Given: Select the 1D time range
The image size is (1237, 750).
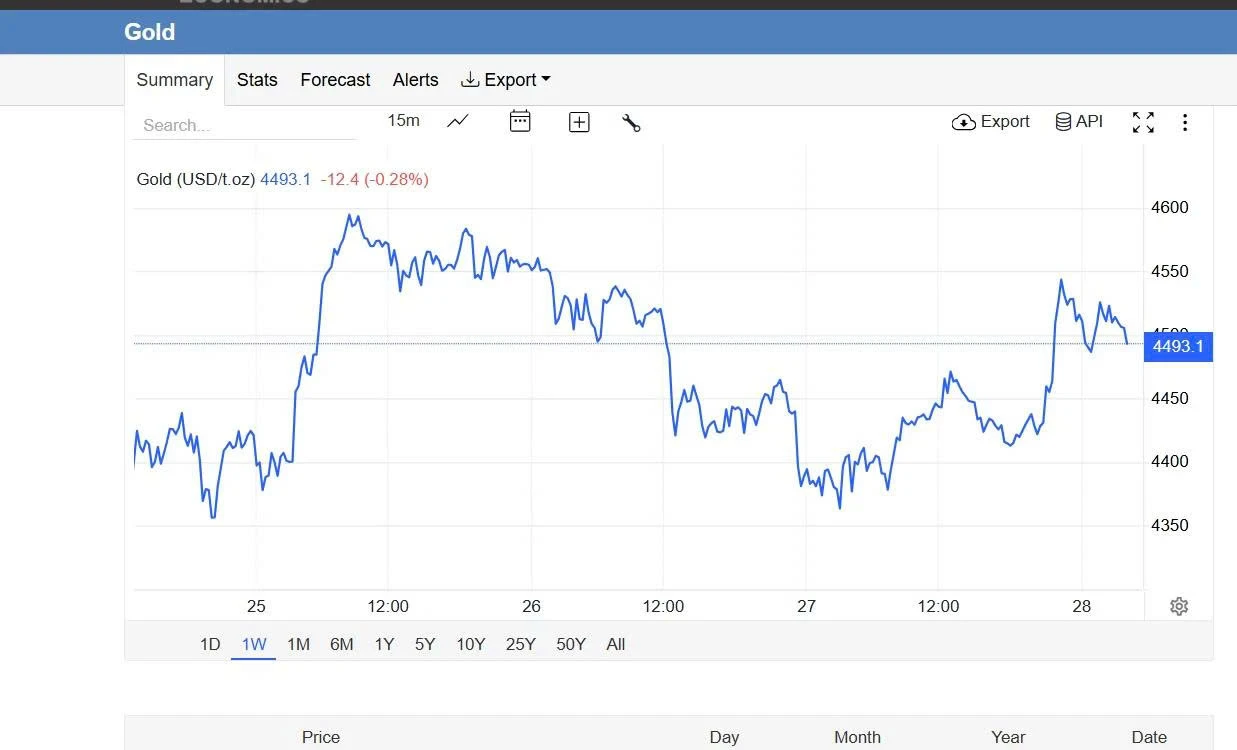Looking at the screenshot, I should click(210, 644).
